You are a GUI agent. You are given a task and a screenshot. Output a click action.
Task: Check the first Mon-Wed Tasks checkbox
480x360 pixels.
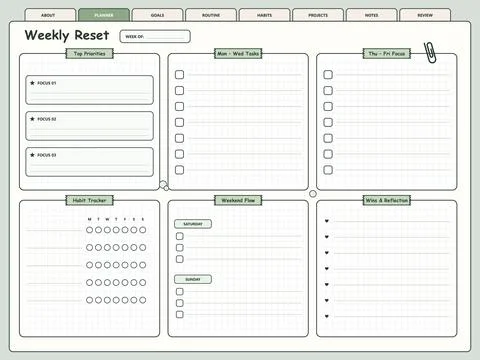click(179, 74)
